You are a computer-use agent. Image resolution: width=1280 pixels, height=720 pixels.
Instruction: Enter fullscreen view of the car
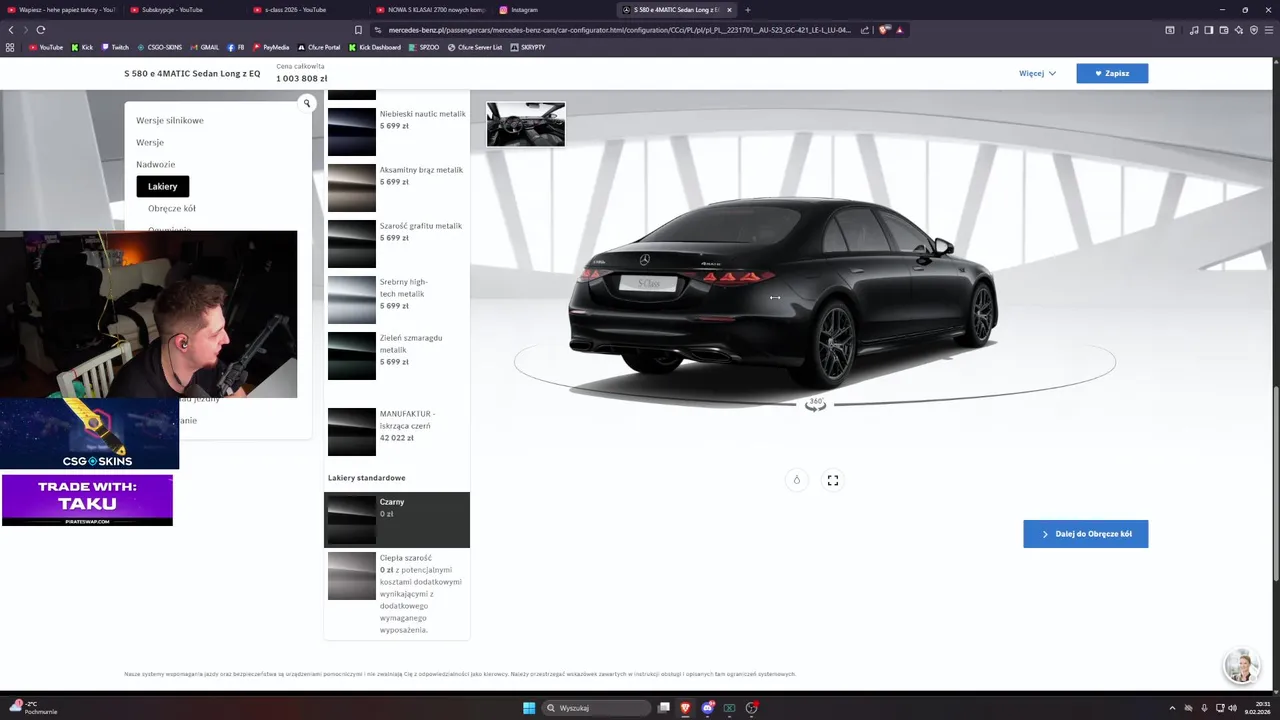coord(833,480)
